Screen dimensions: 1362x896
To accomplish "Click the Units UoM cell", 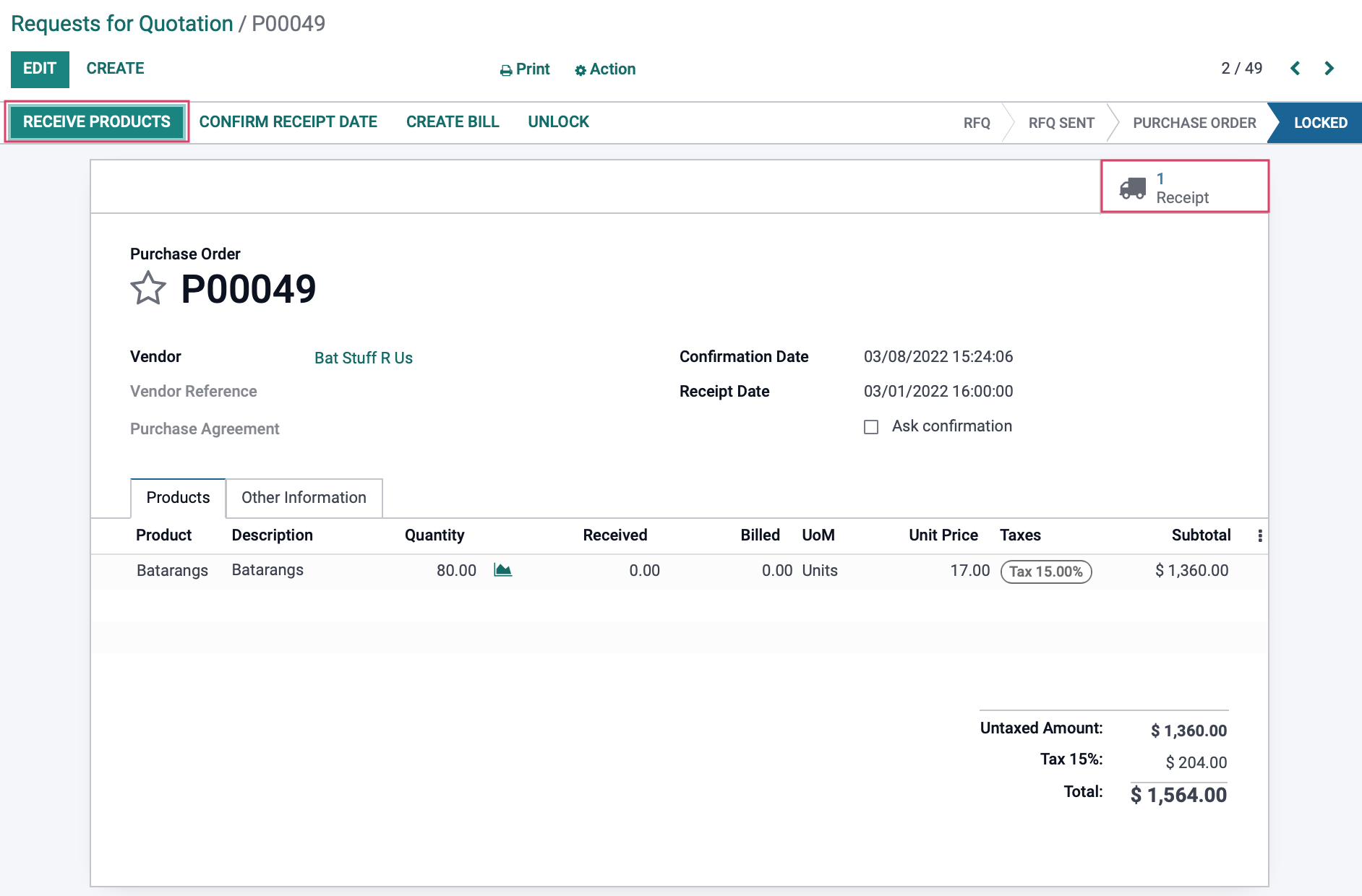I will (820, 571).
